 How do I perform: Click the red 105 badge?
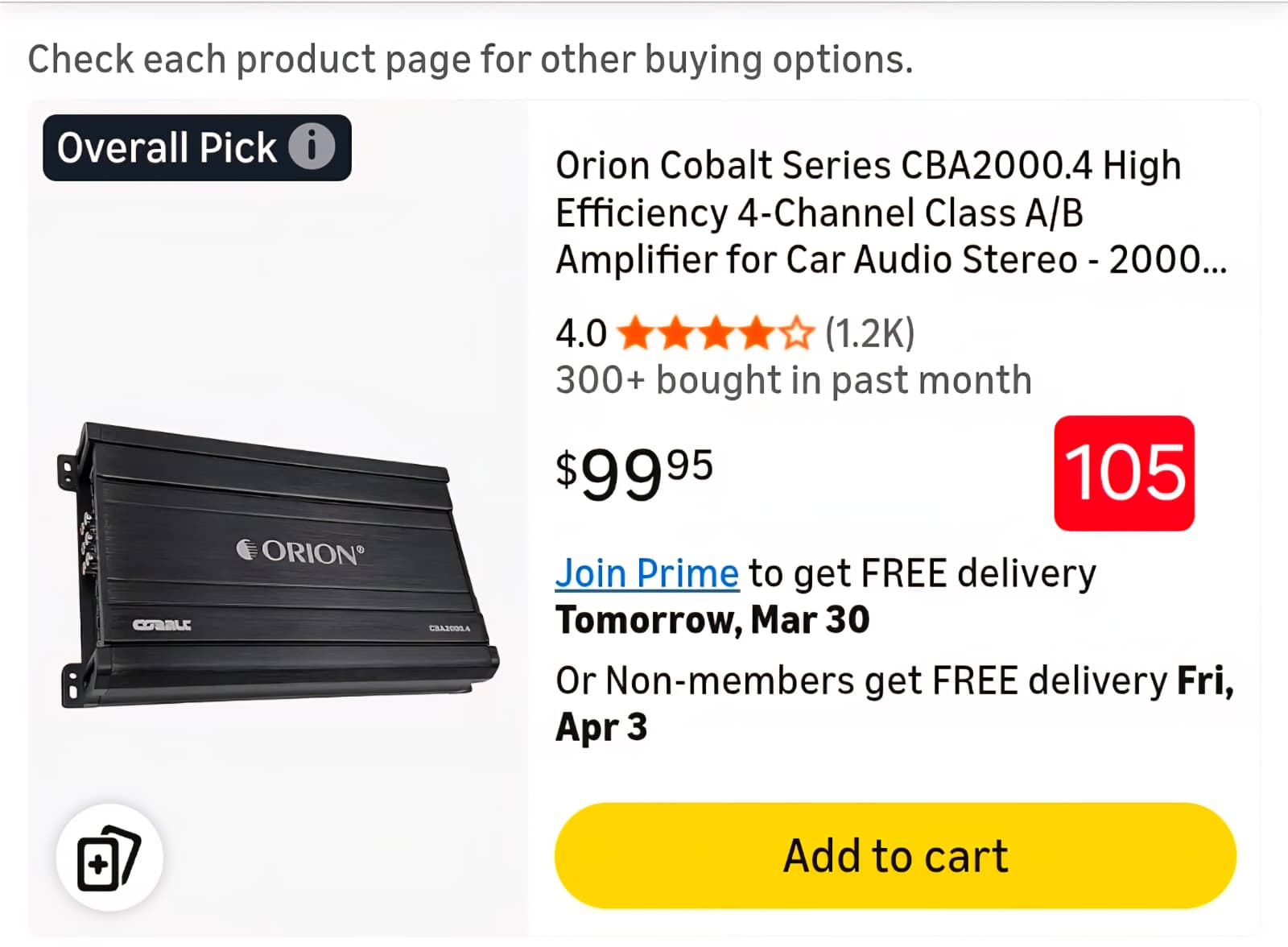1124,473
